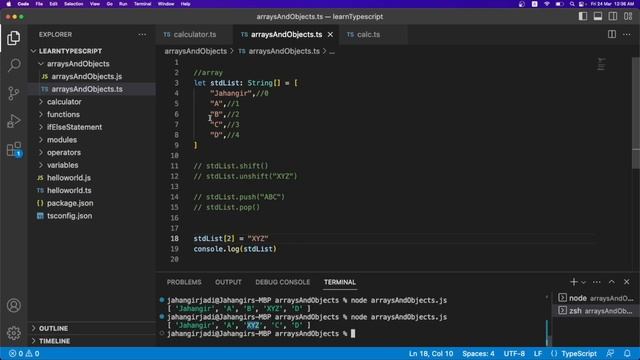640x360 pixels.
Task: Open Customize Layout icon in title bar
Action: point(628,16)
